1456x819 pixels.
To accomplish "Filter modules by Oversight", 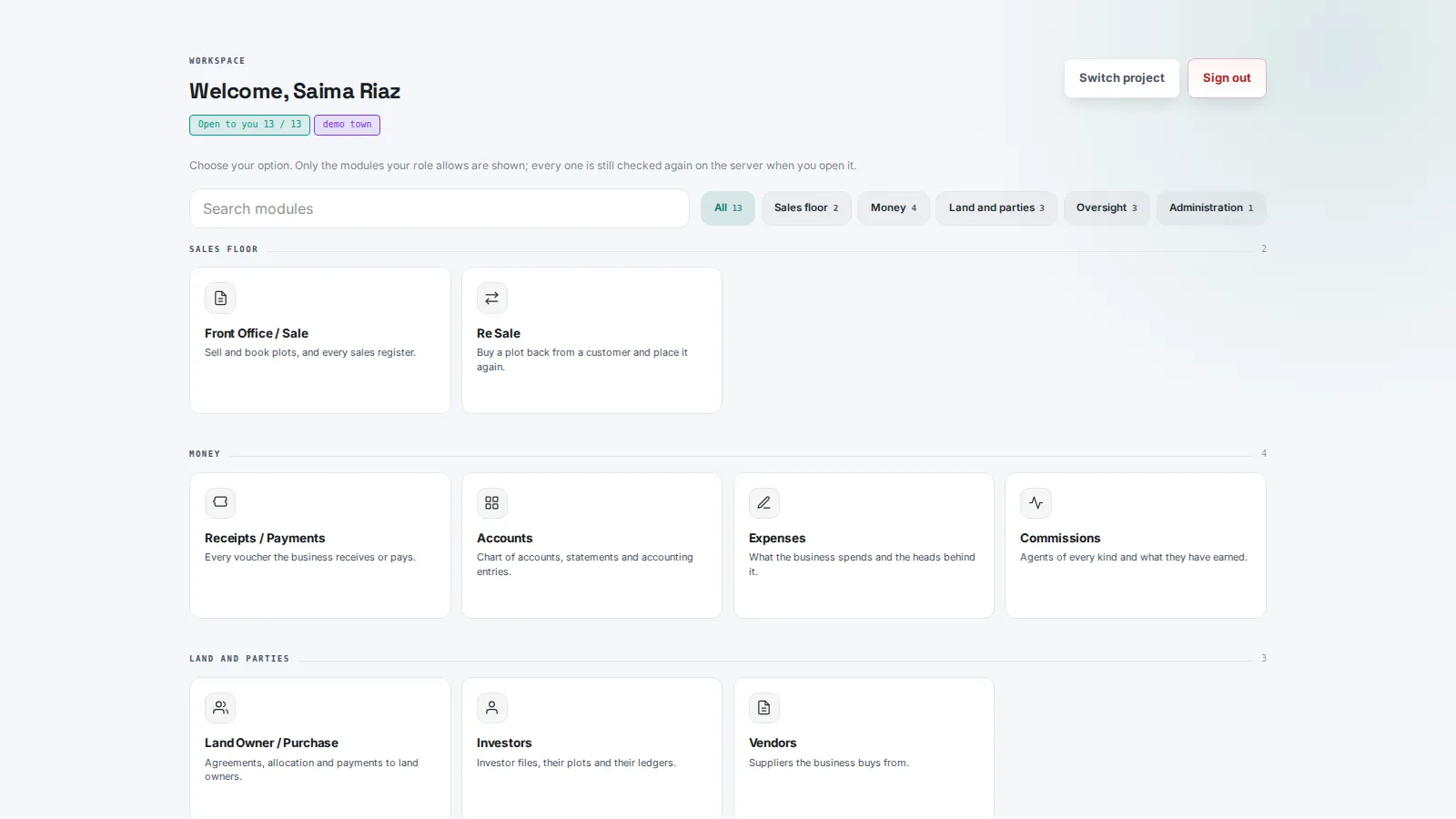I will point(1107,208).
